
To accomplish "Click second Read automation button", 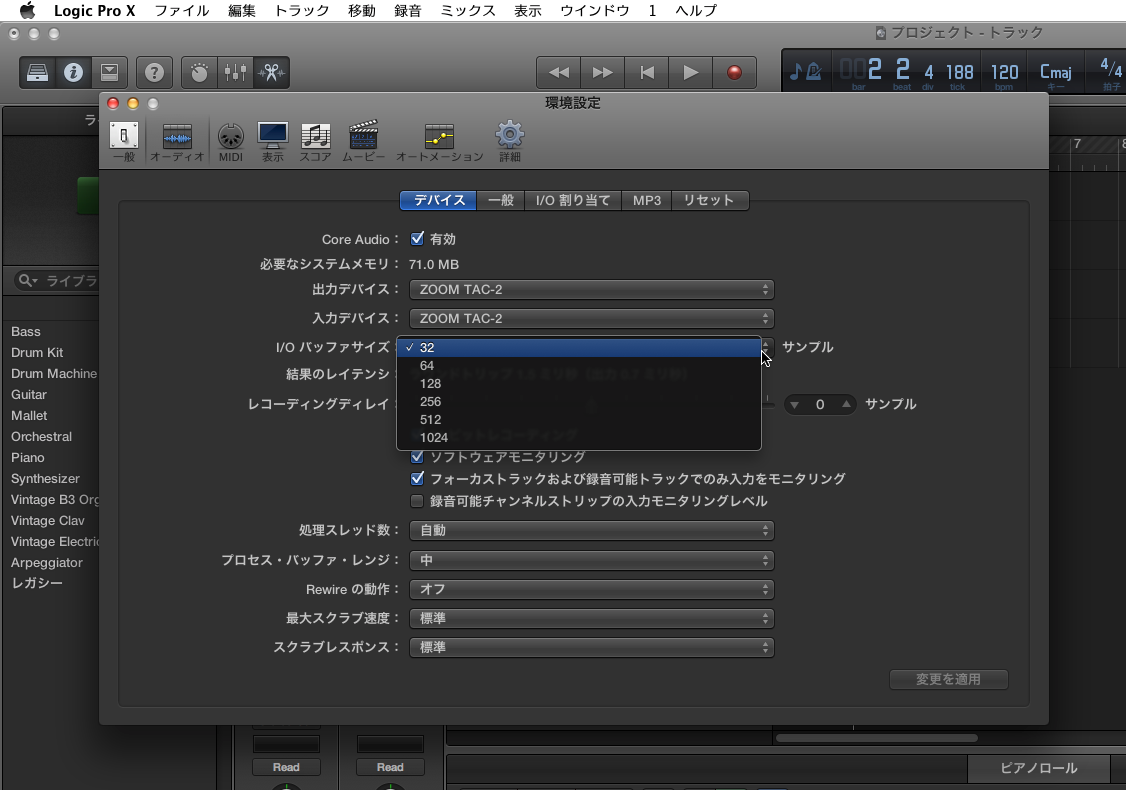I will point(390,767).
